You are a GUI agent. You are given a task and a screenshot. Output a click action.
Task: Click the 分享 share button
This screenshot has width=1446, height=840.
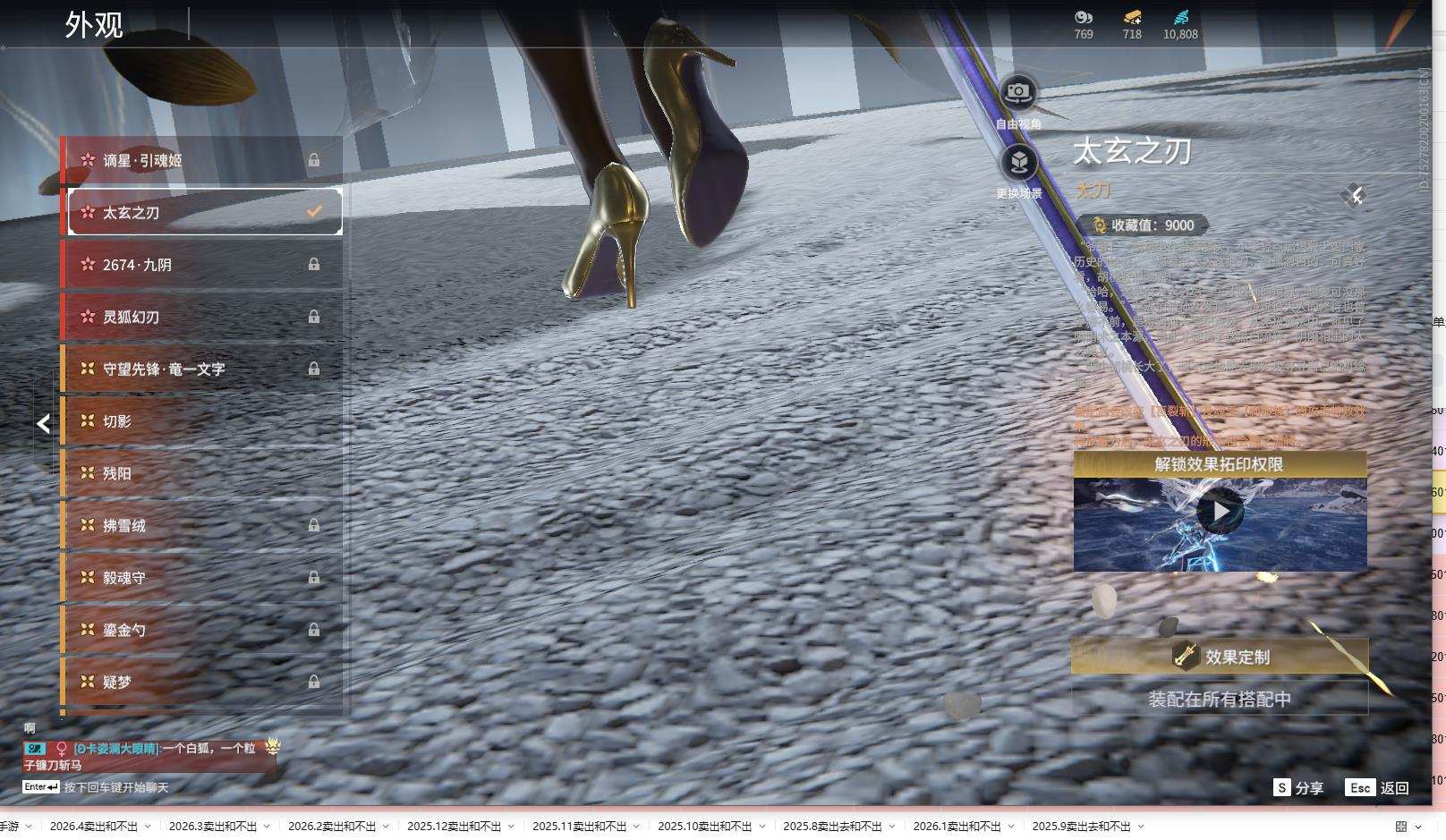(1298, 787)
